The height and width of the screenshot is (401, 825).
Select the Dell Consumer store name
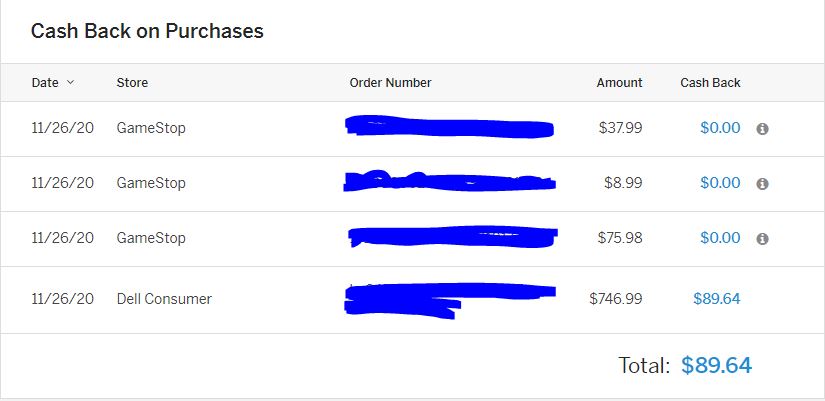pyautogui.click(x=164, y=299)
